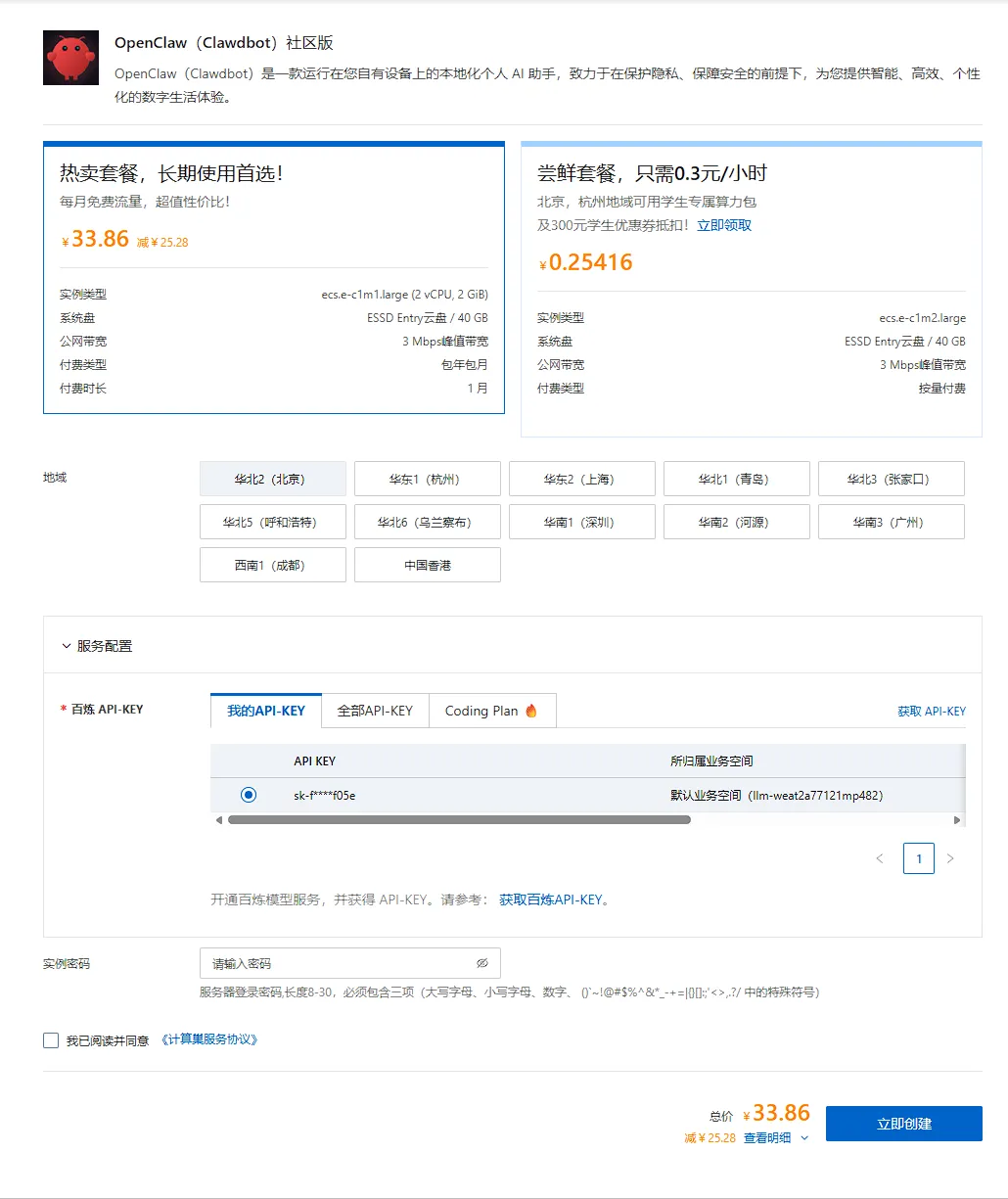1008x1199 pixels.
Task: Choose the 尝鲜套餐 plan card
Action: pos(752,290)
